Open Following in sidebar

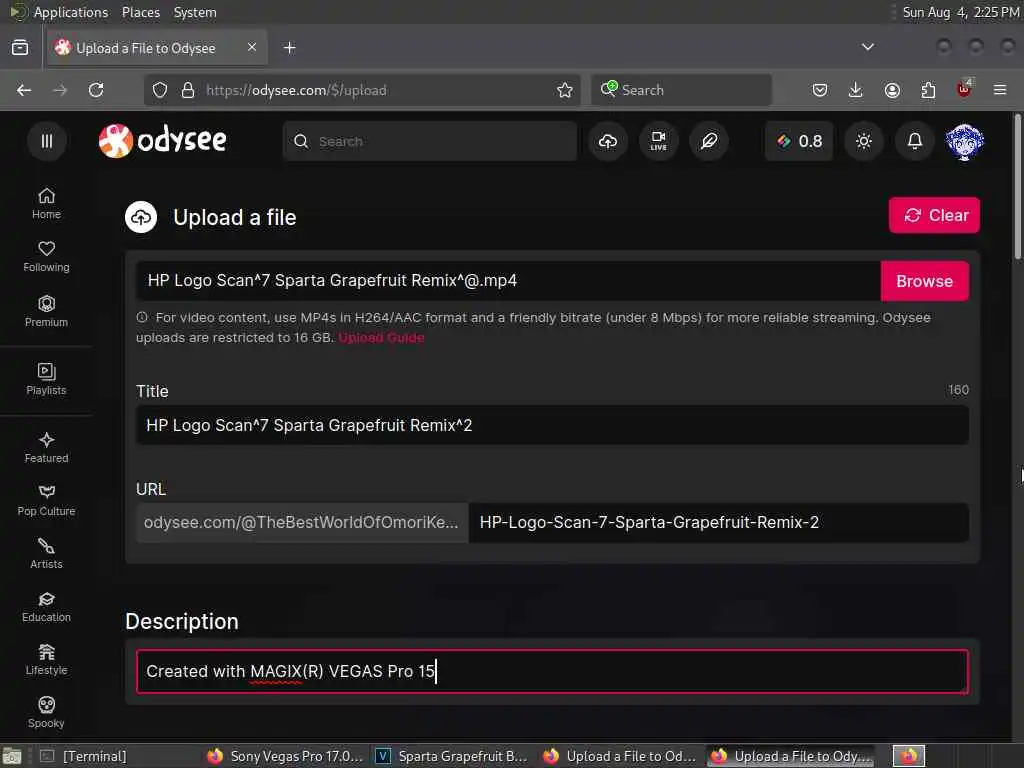[46, 257]
